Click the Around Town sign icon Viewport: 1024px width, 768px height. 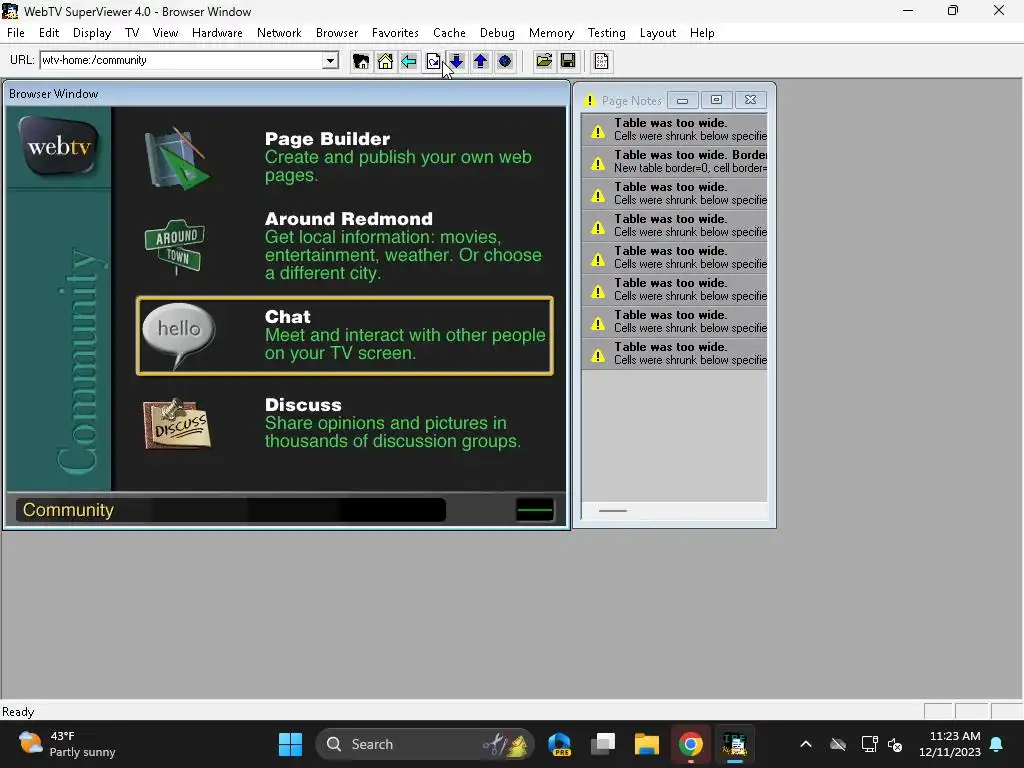(x=174, y=246)
